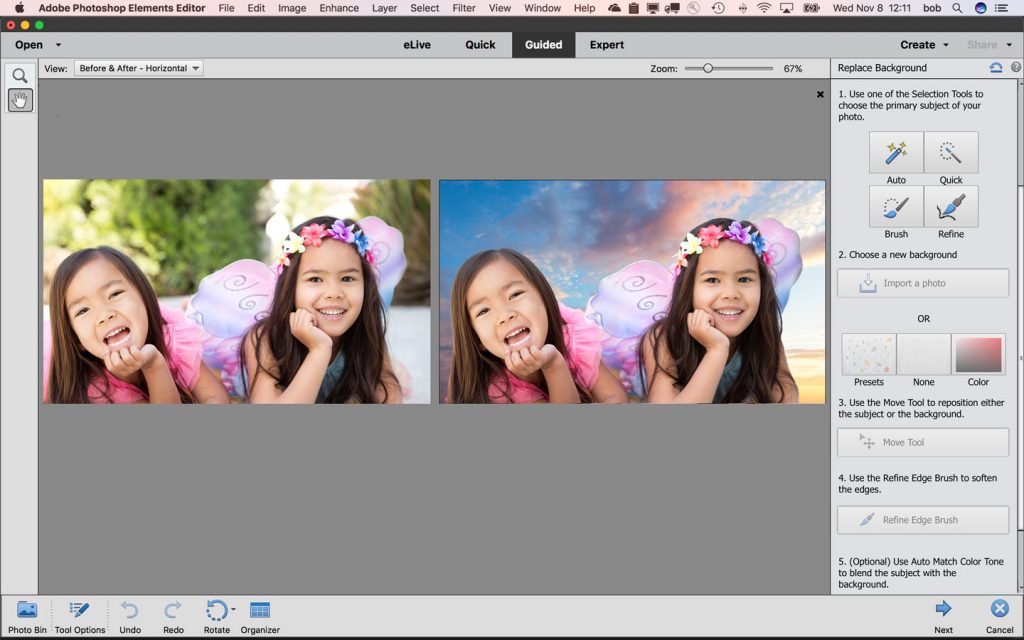This screenshot has height=640, width=1024.
Task: Select the Refine selection tool
Action: coord(950,207)
